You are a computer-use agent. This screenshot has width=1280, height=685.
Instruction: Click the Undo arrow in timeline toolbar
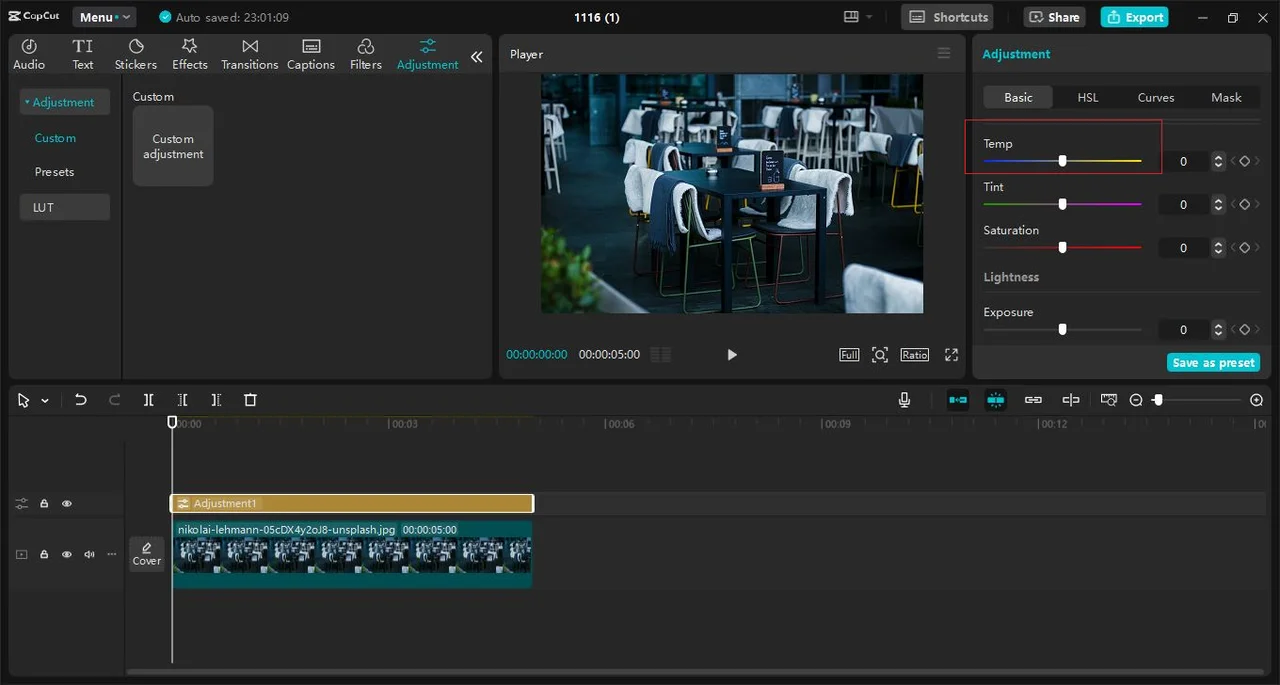81,400
